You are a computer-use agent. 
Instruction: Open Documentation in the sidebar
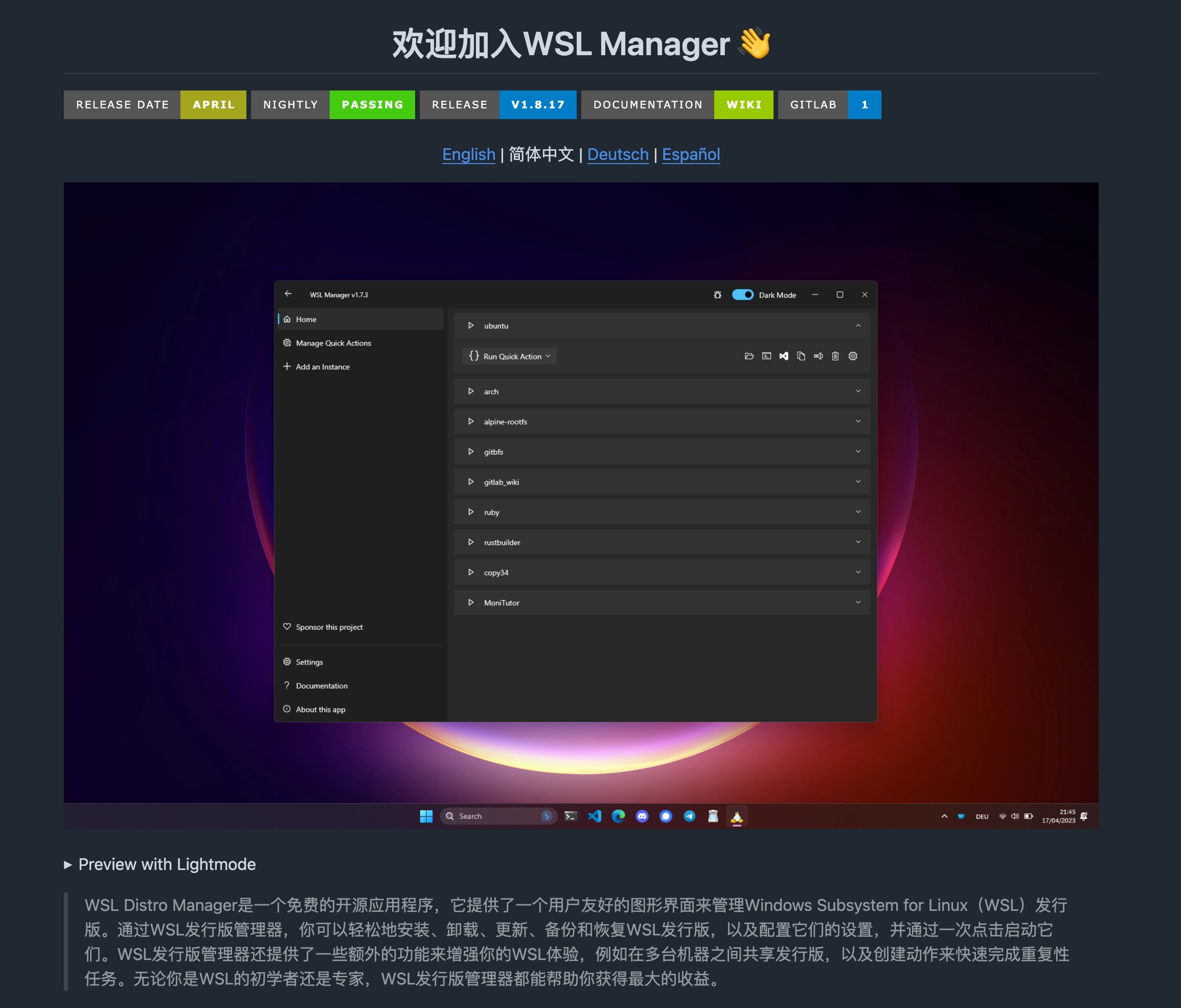coord(360,686)
